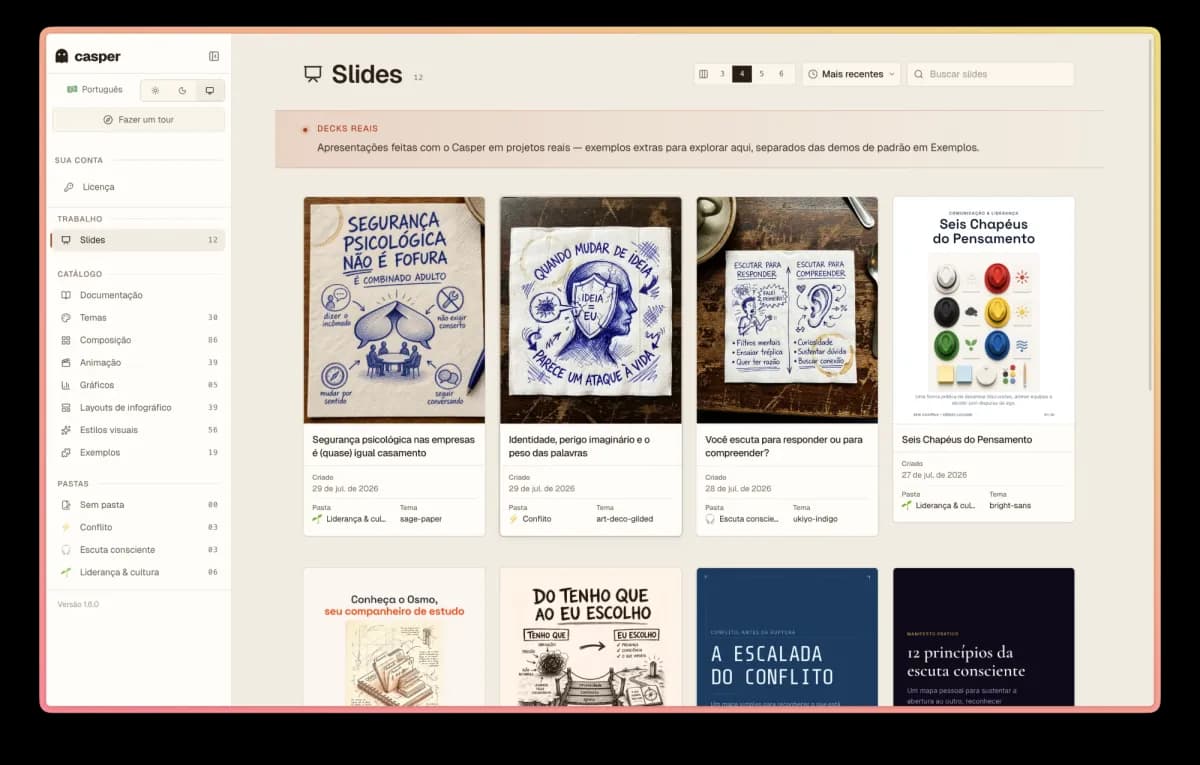The width and height of the screenshot is (1200, 765).
Task: Select system theme with monitor icon
Action: 209,90
